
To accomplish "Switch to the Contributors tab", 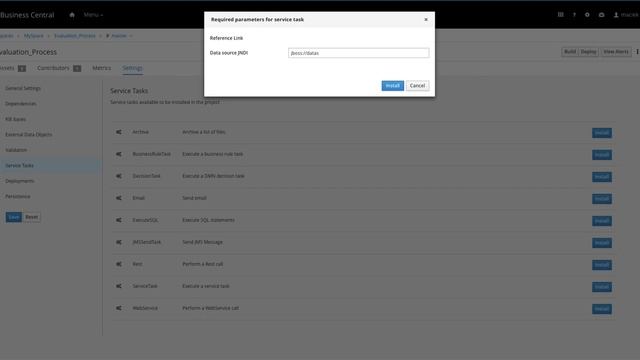I will 59,68.
